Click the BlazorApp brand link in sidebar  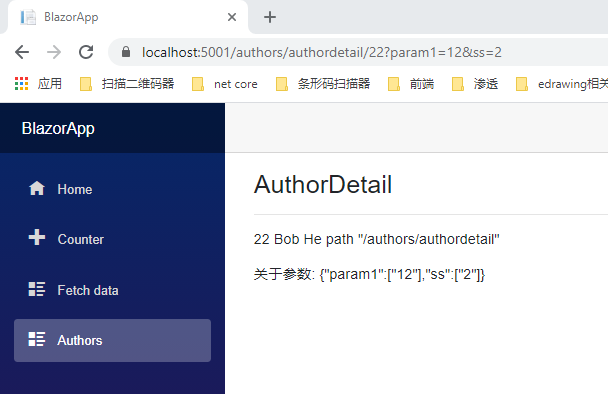coord(58,128)
